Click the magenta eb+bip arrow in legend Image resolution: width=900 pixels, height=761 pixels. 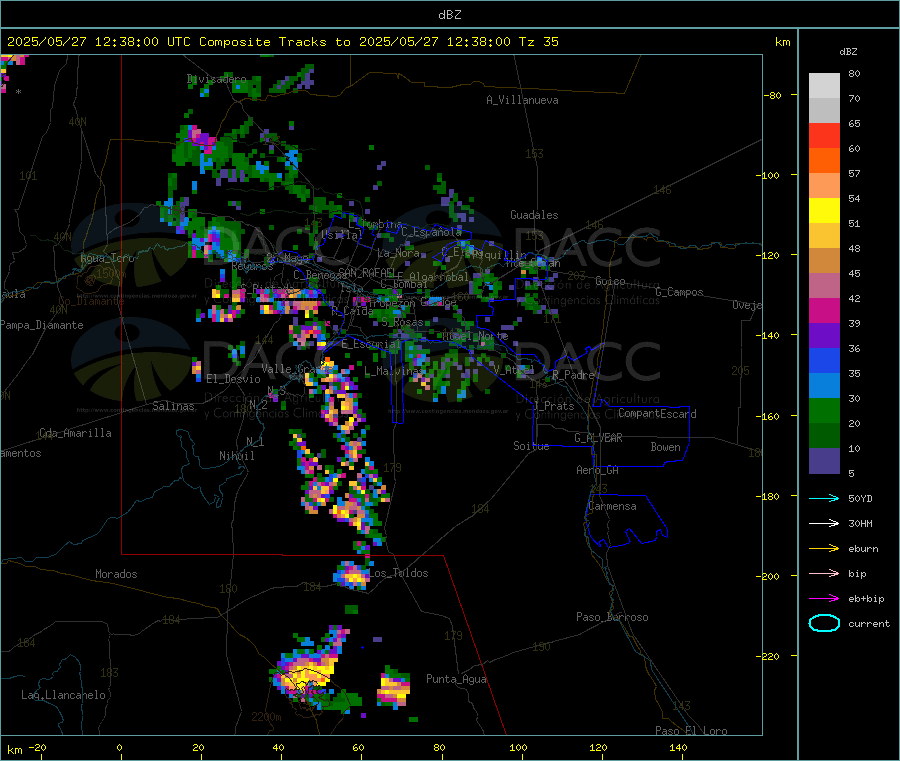point(824,598)
